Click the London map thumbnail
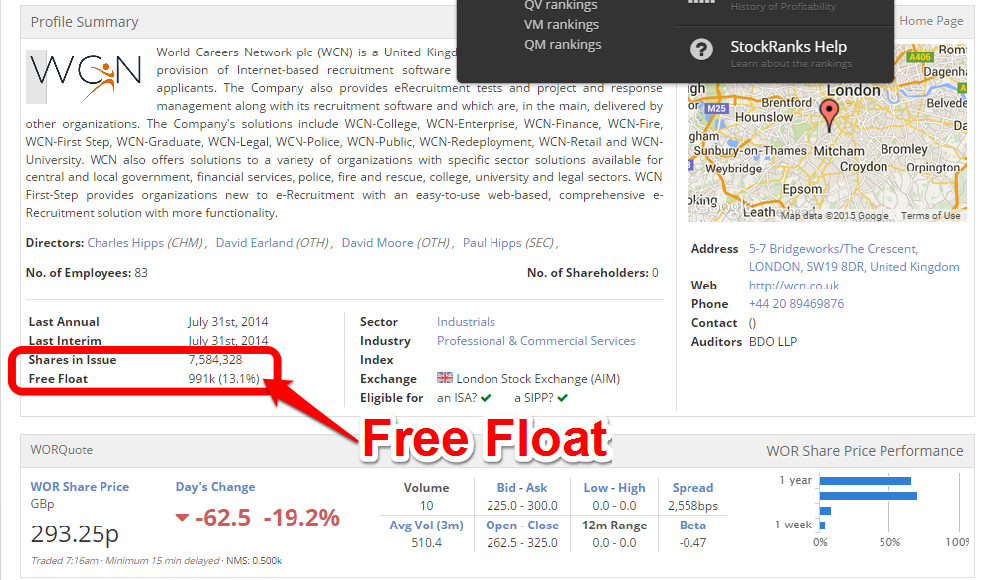The width and height of the screenshot is (983, 580). (827, 133)
